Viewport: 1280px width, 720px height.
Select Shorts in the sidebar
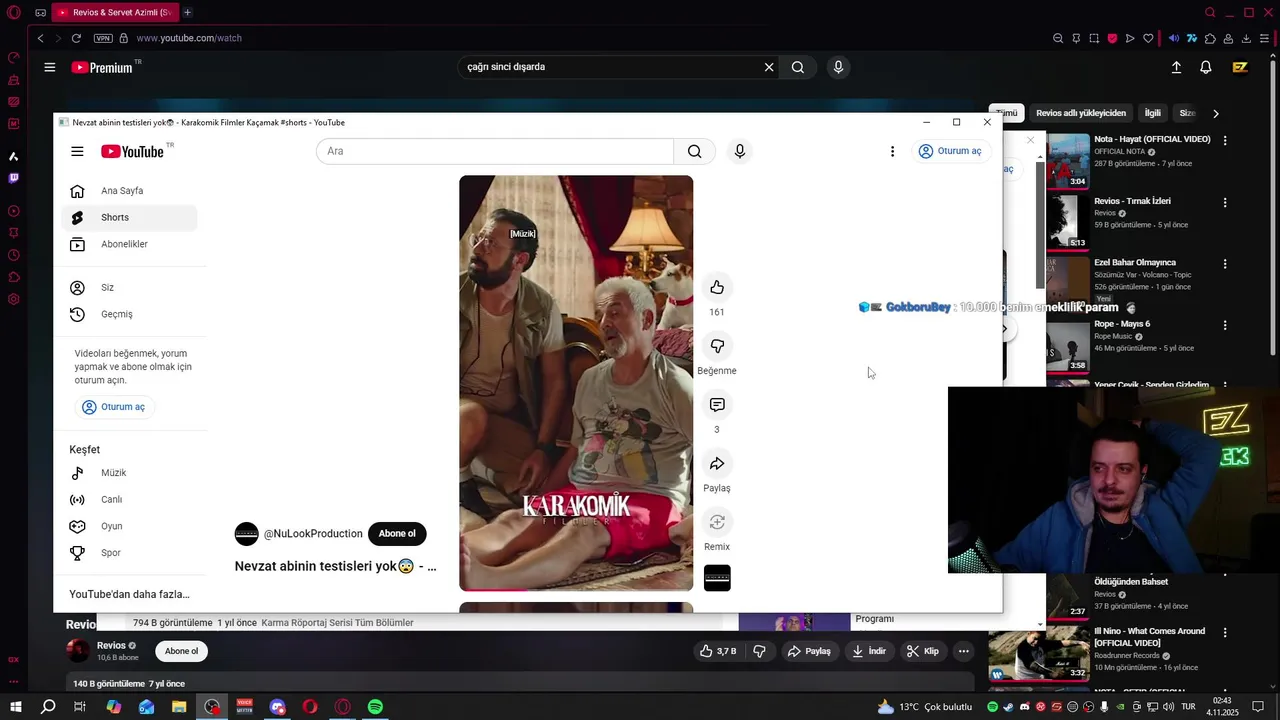130,217
